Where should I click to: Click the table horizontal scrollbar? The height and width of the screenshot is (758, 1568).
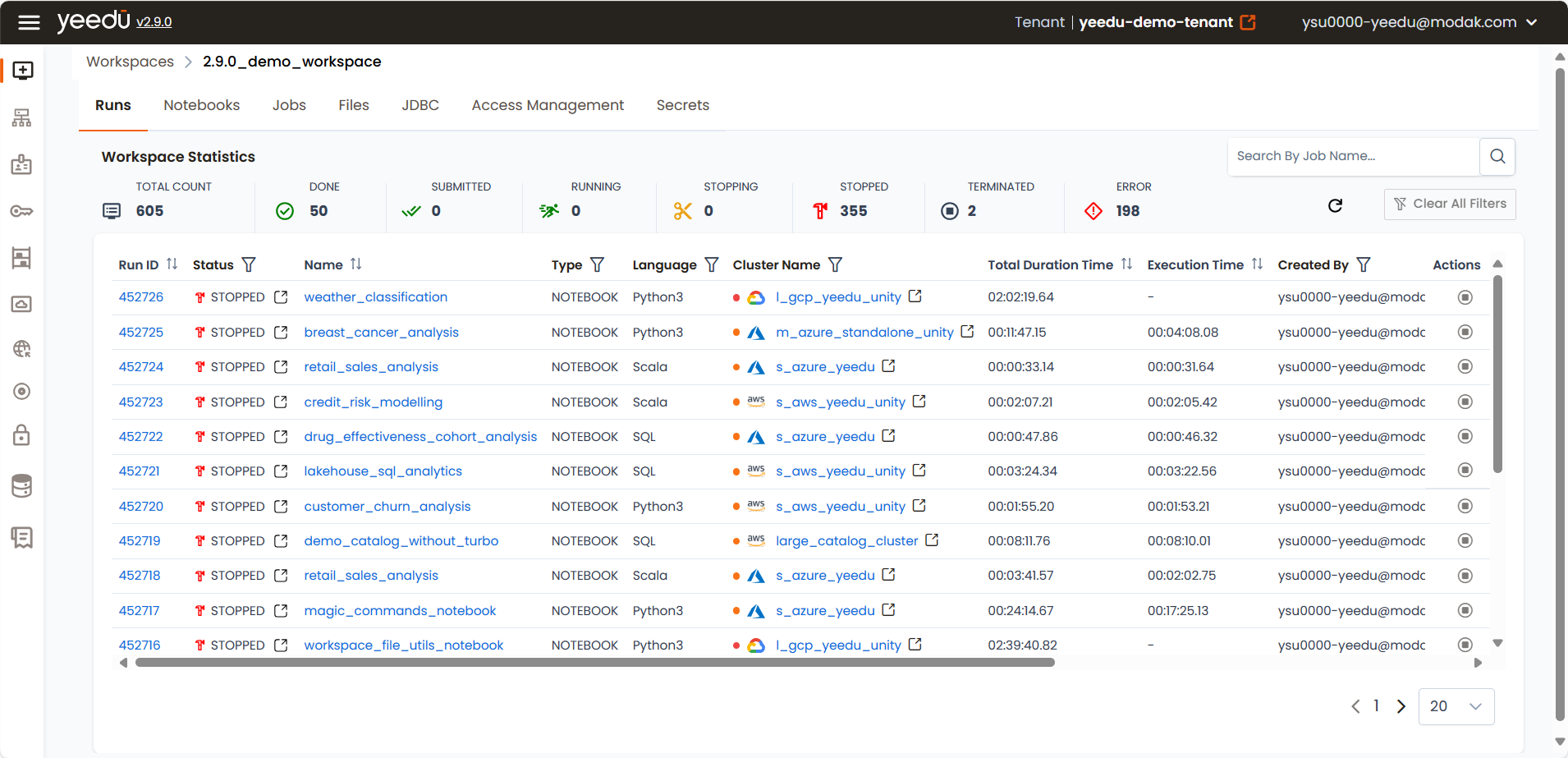595,663
